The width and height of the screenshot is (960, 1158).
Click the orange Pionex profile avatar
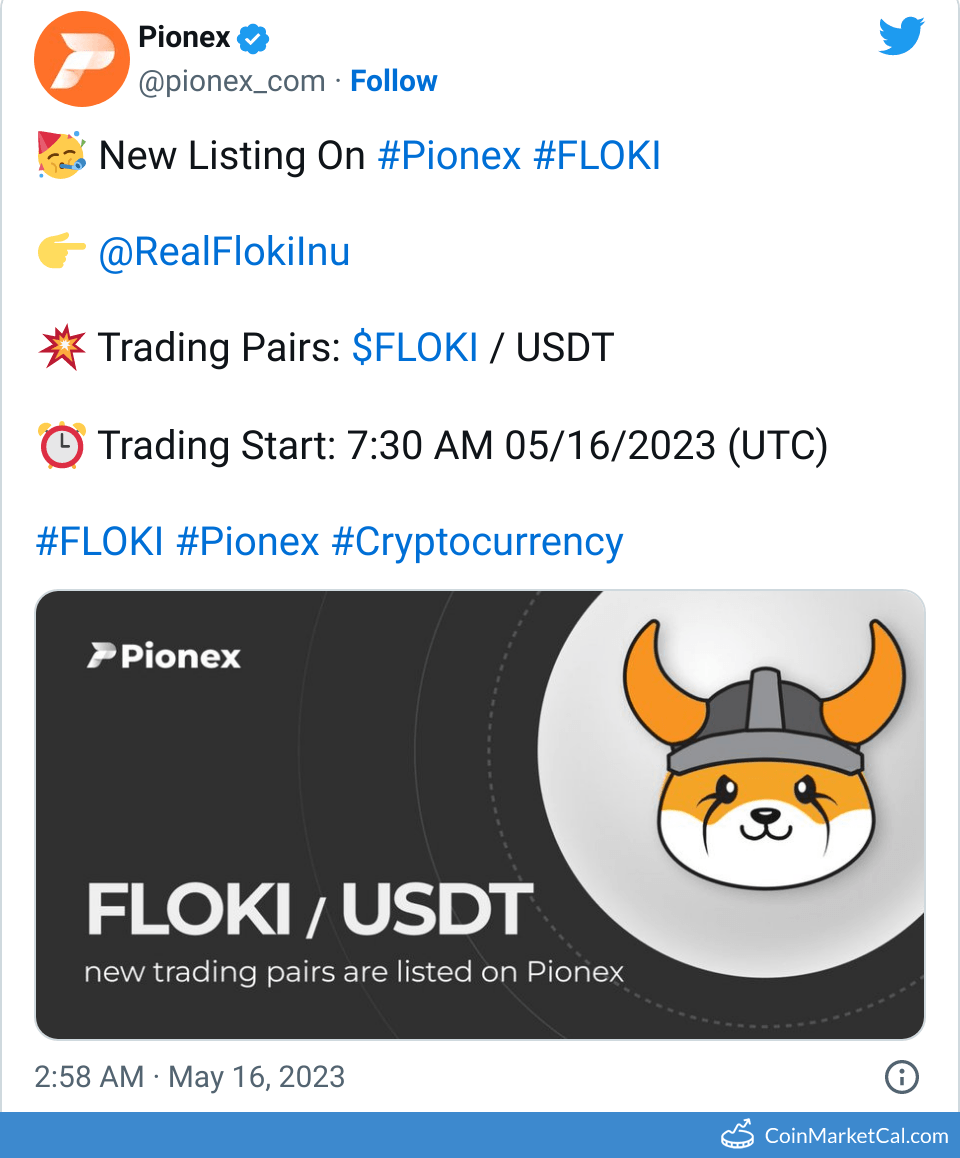pyautogui.click(x=82, y=60)
